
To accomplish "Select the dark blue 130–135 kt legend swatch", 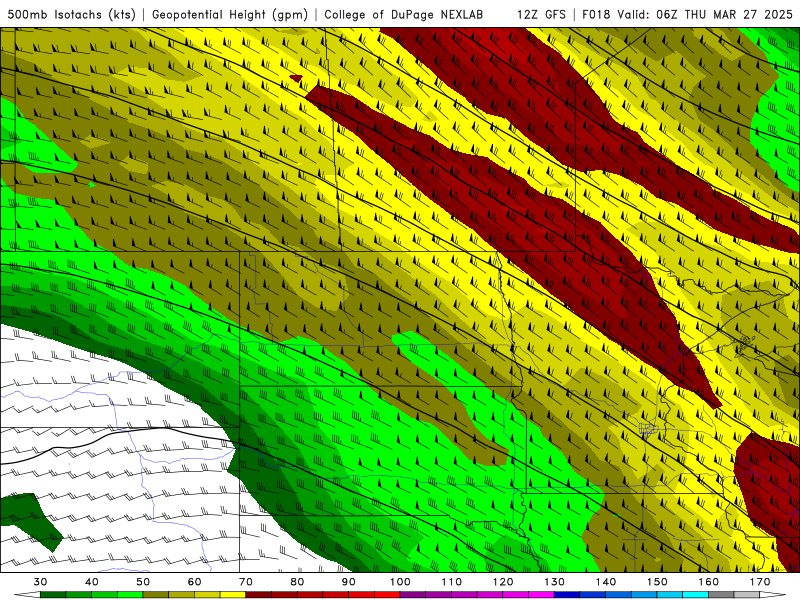I will [567, 595].
